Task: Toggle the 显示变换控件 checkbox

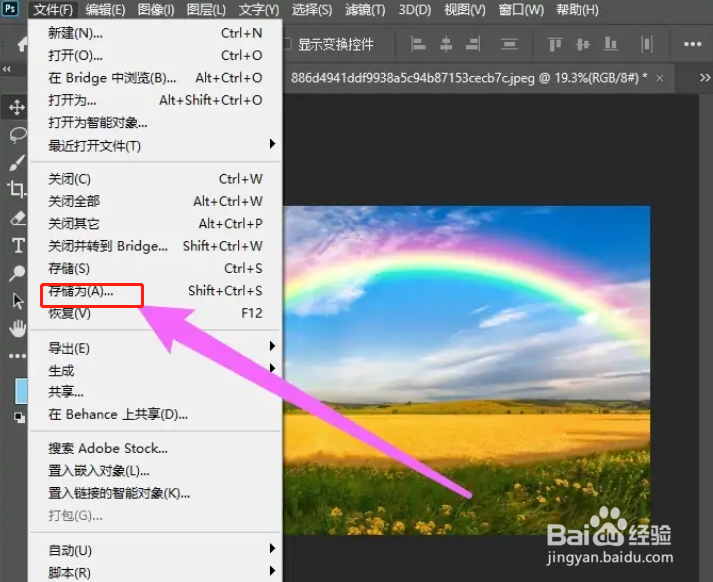Action: point(287,44)
